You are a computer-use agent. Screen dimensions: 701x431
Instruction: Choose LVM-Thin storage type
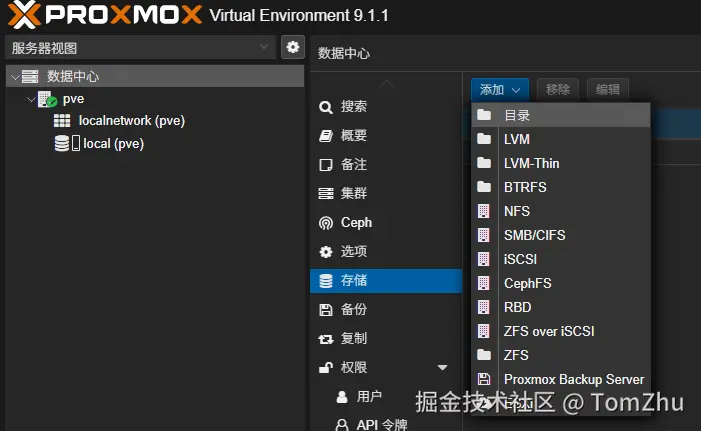coord(561,163)
